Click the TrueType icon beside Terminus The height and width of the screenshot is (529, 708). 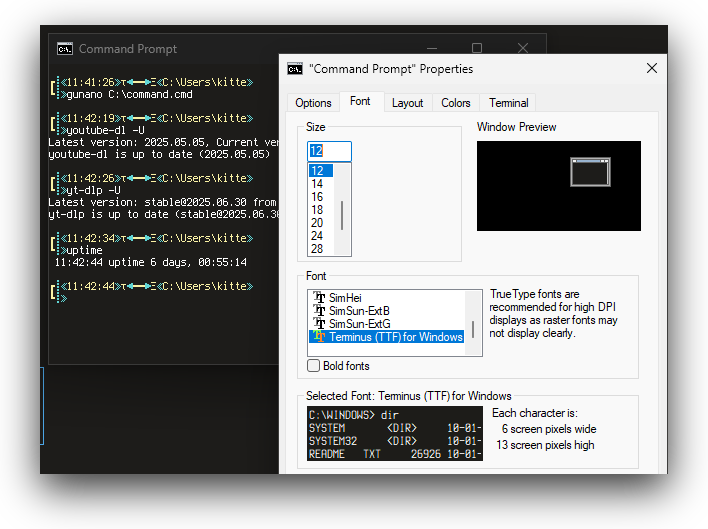[320, 337]
